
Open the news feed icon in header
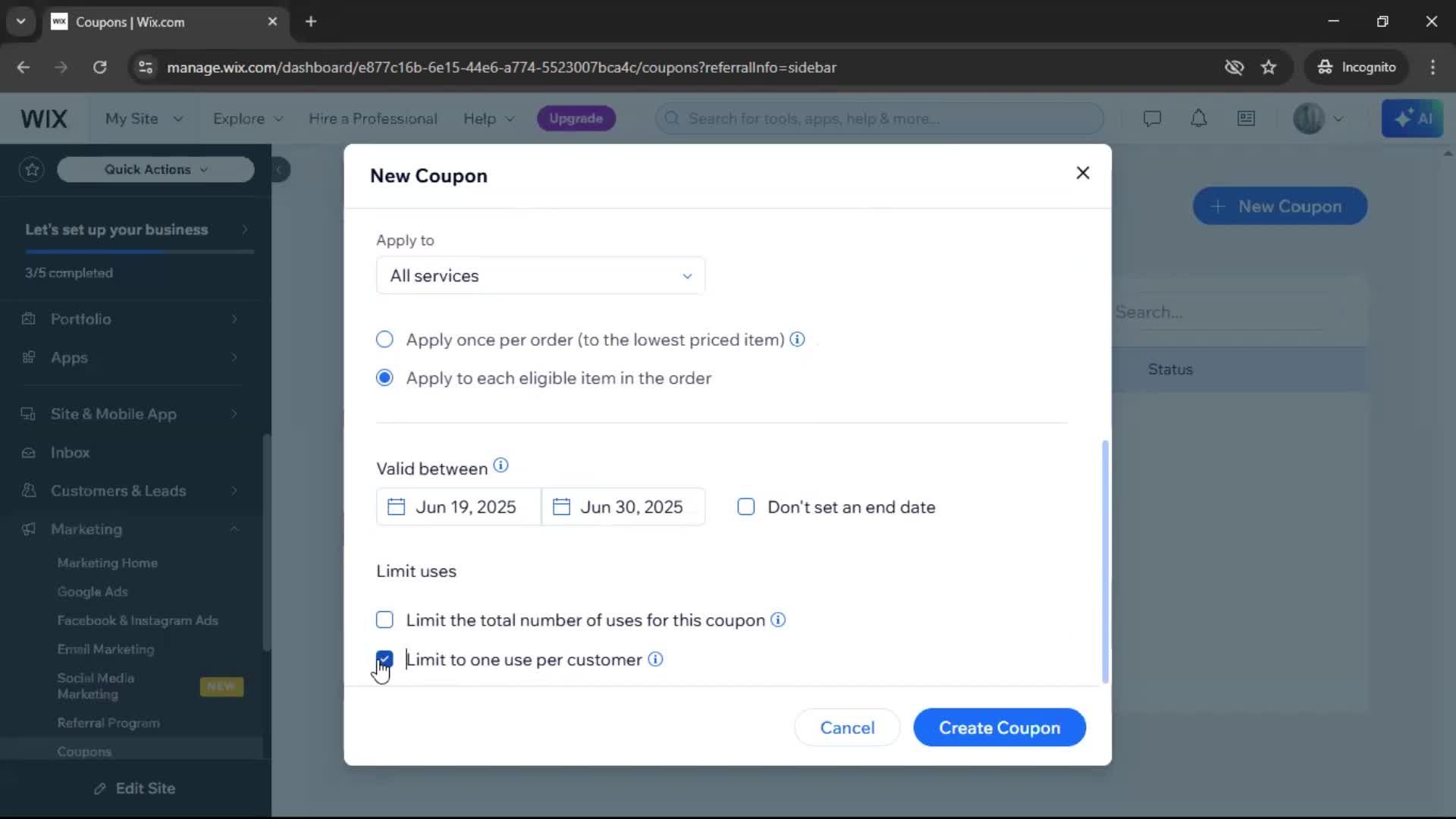point(1246,118)
